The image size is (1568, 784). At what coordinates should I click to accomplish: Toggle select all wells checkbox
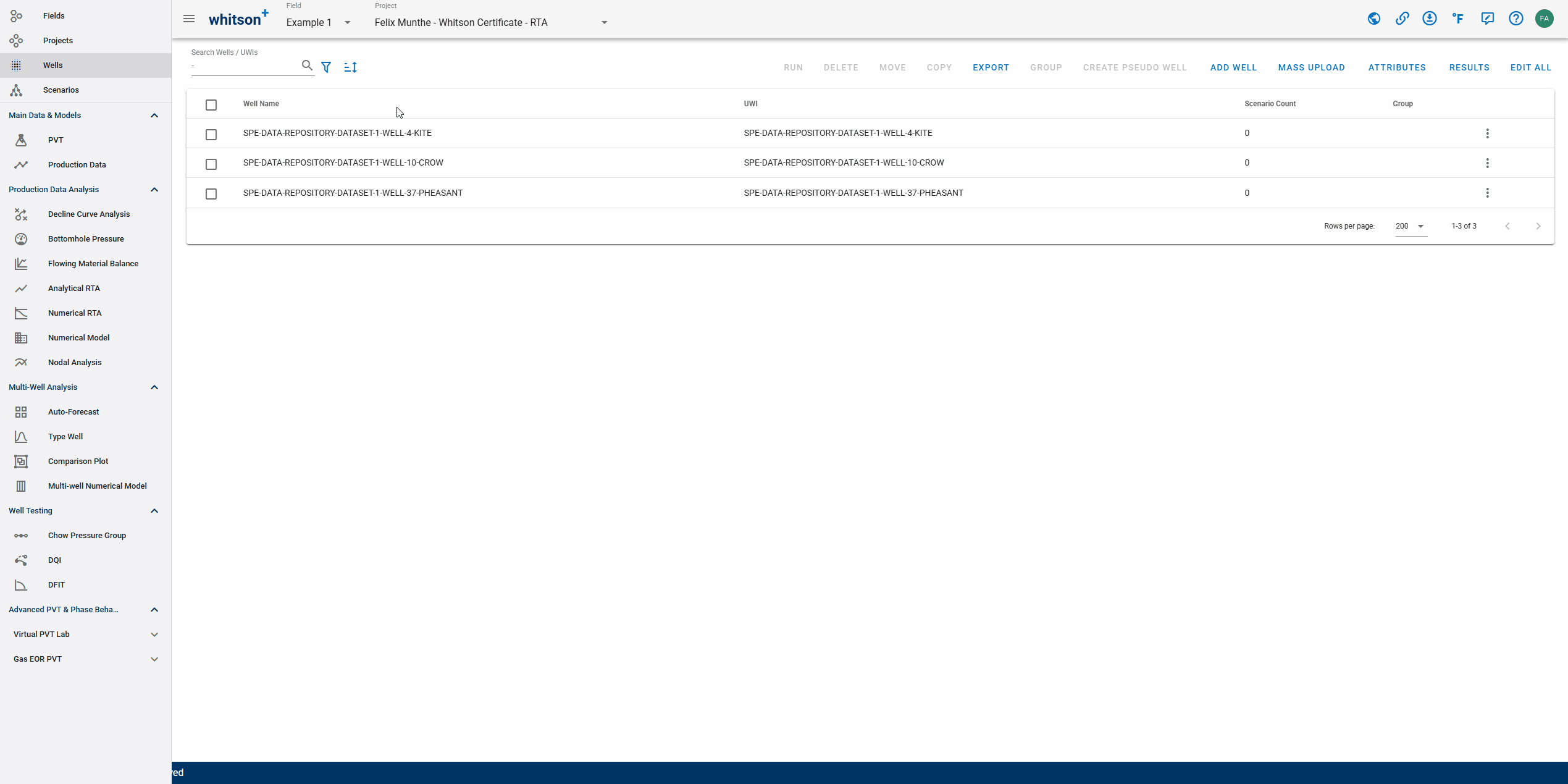click(x=211, y=104)
